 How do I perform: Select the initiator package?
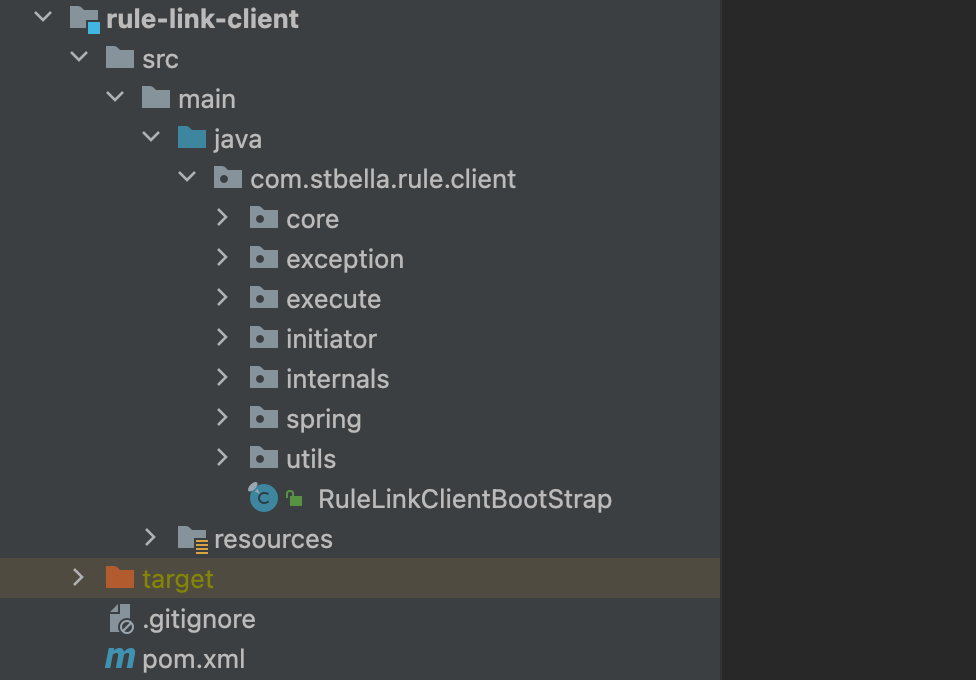(x=331, y=339)
